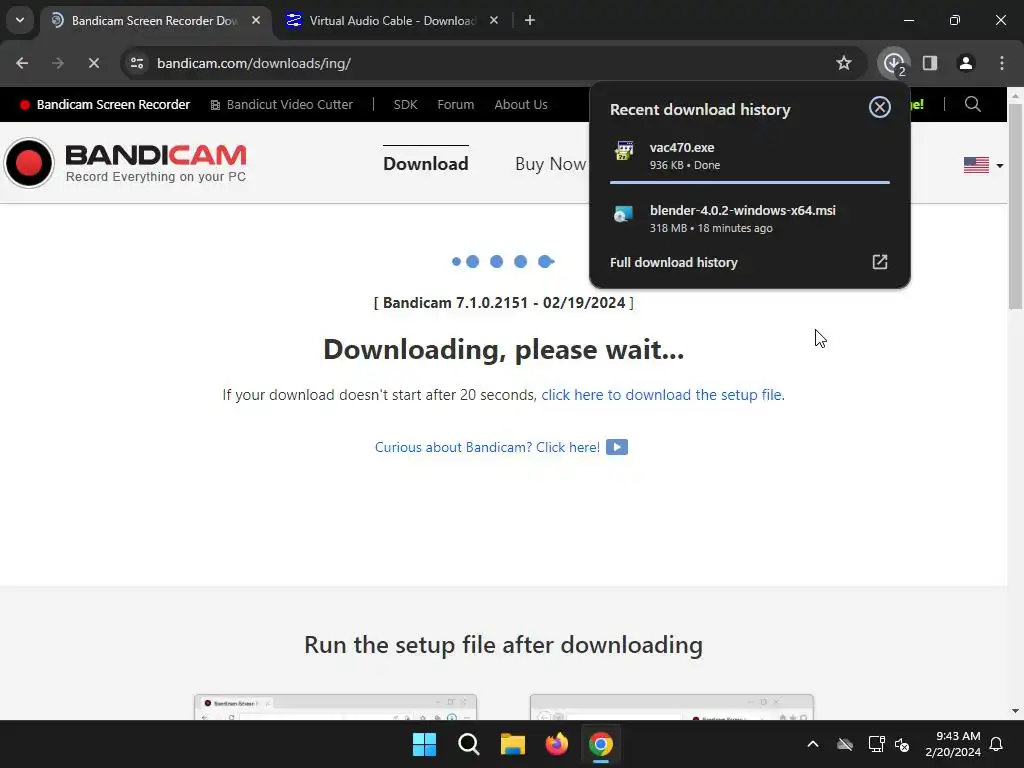Open the notification bell icon
Image resolution: width=1024 pixels, height=768 pixels.
coord(997,744)
